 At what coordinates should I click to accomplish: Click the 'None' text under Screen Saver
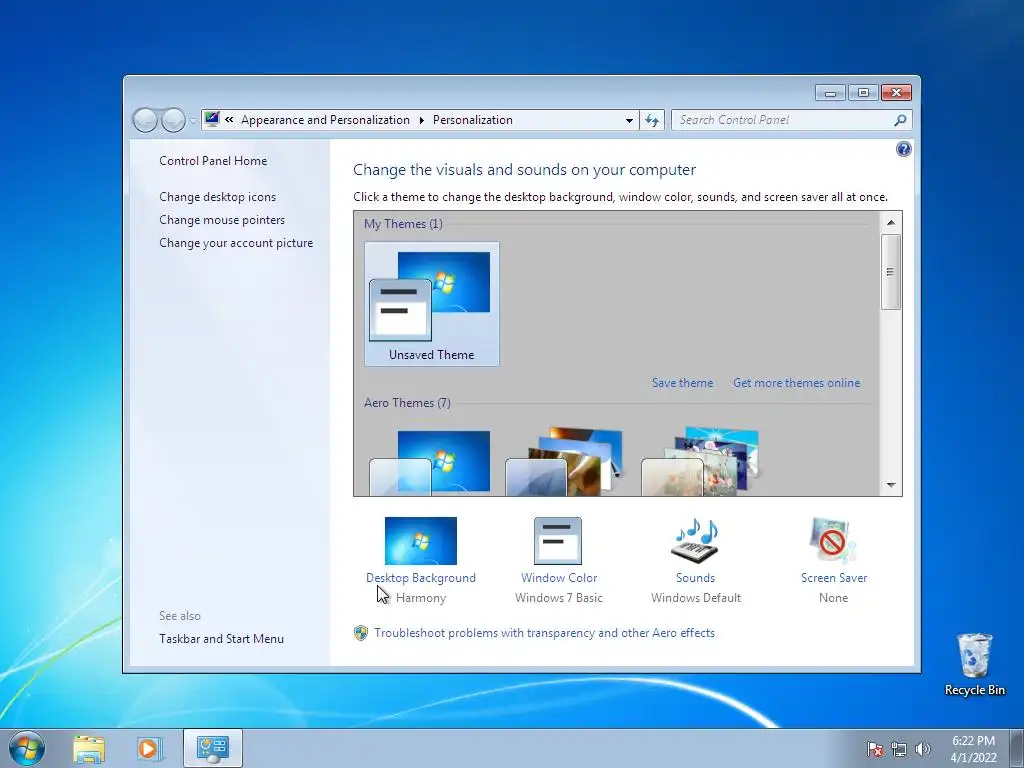833,598
